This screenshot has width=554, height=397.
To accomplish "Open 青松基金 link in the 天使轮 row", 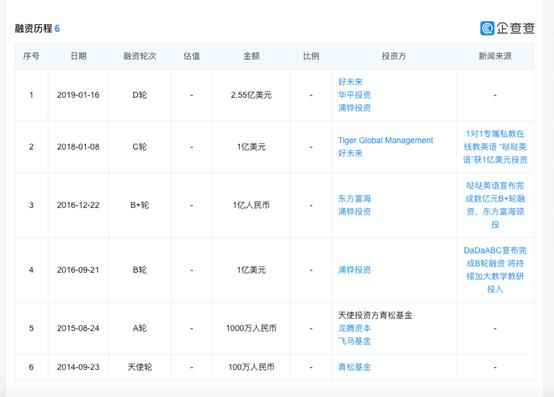I will [354, 367].
